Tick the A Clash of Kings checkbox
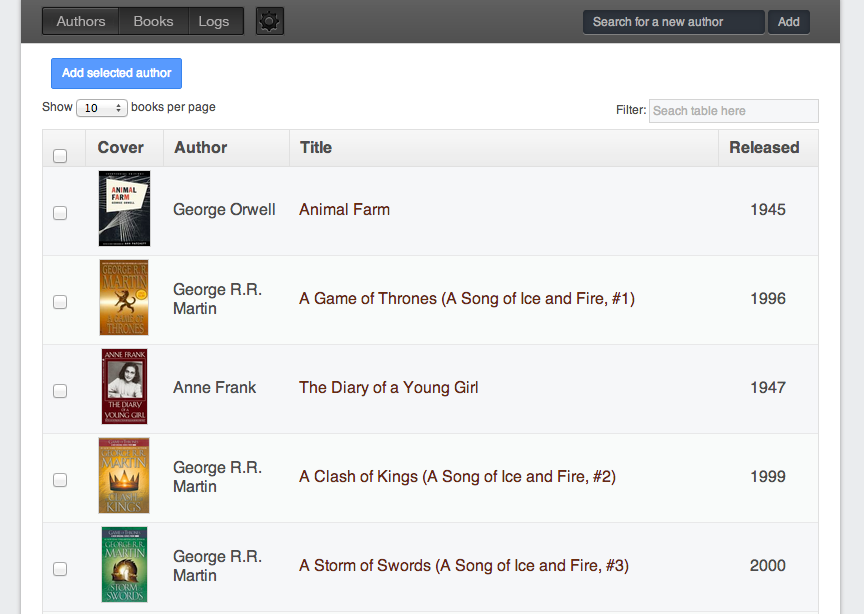This screenshot has height=614, width=864. [x=60, y=480]
